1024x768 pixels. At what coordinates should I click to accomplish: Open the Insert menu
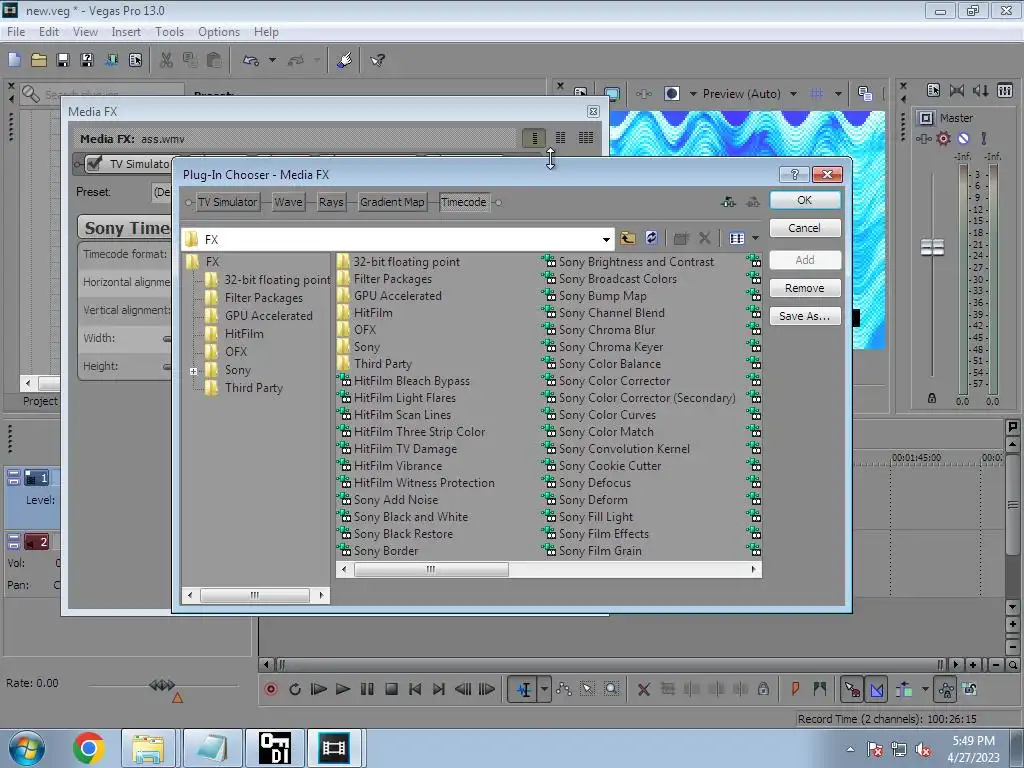tap(126, 31)
